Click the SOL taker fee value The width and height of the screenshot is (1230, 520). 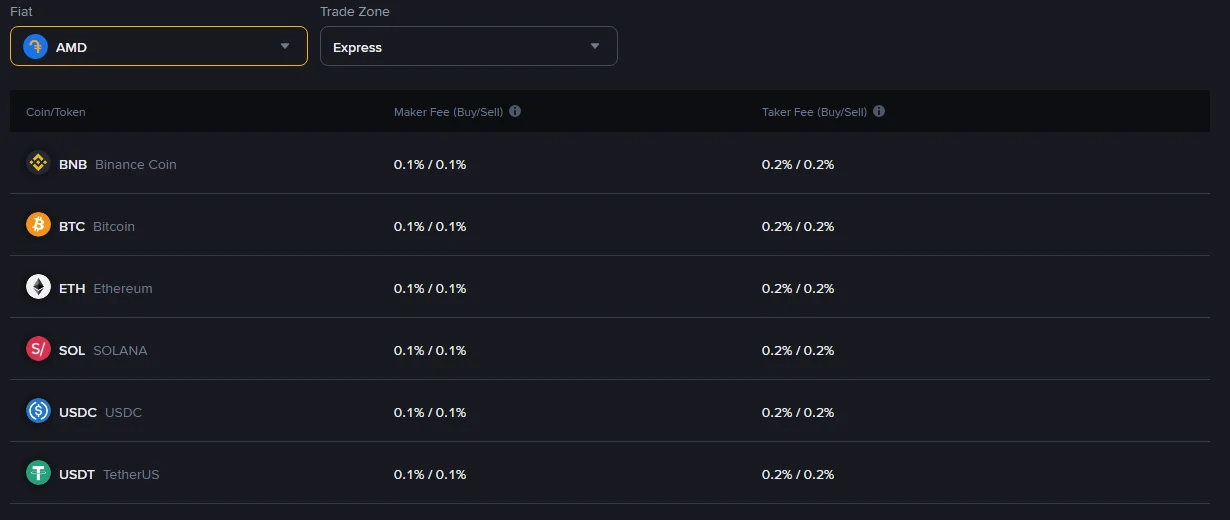(798, 351)
